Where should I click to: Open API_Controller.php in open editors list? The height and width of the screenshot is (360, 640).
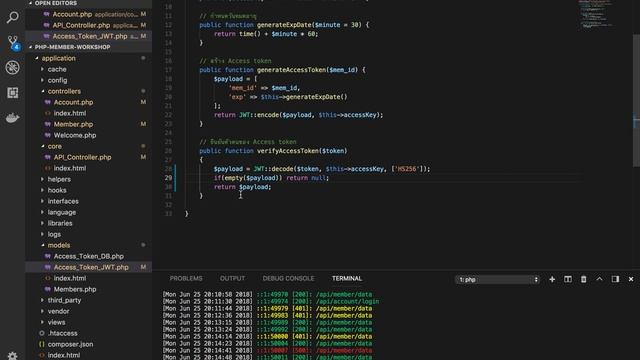pyautogui.click(x=89, y=25)
